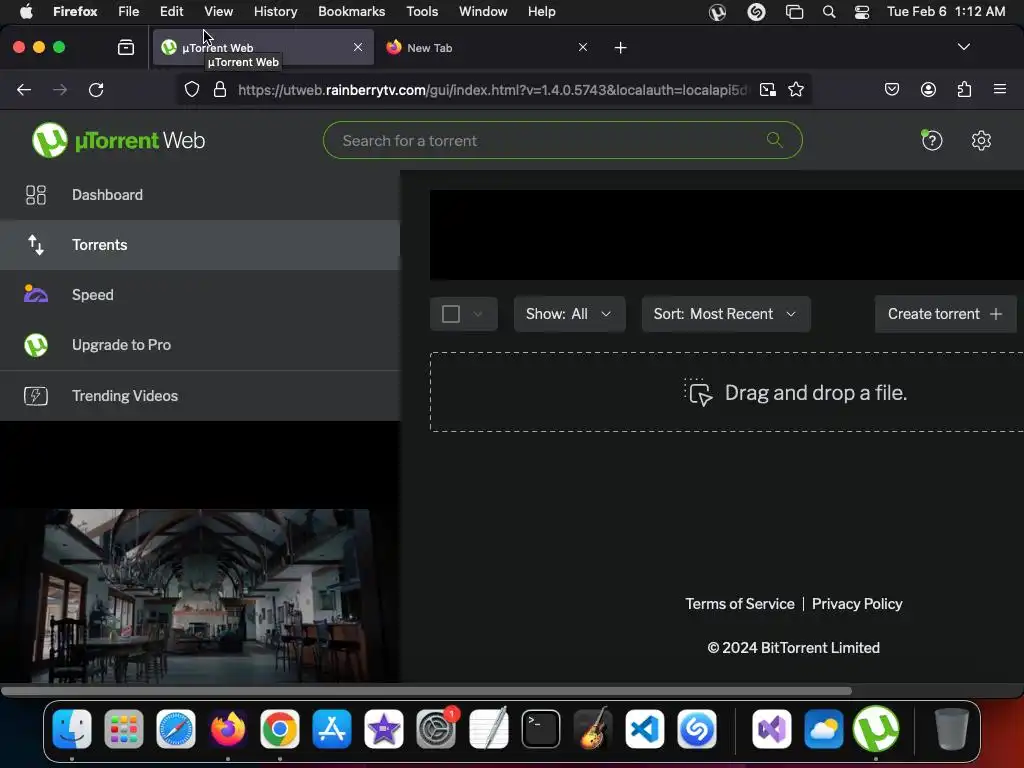Click the site security padlock icon
The image size is (1024, 768).
(220, 89)
